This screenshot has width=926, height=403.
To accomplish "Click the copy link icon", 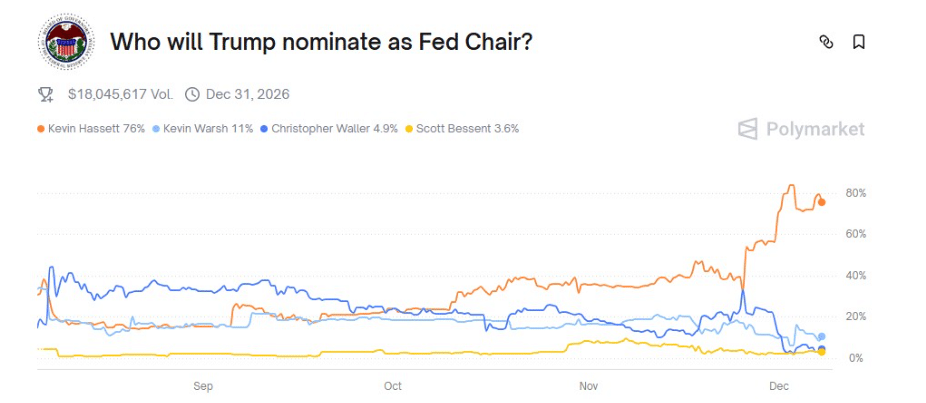I will pos(825,42).
